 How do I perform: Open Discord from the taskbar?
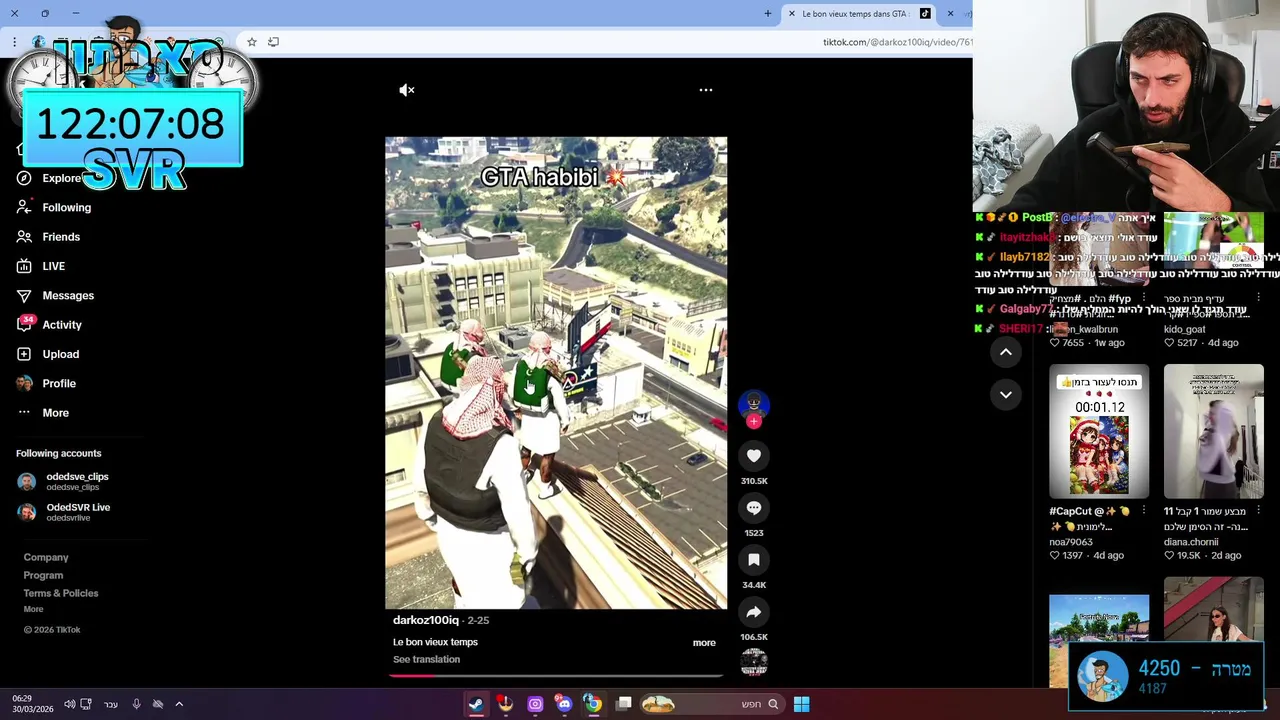click(564, 704)
